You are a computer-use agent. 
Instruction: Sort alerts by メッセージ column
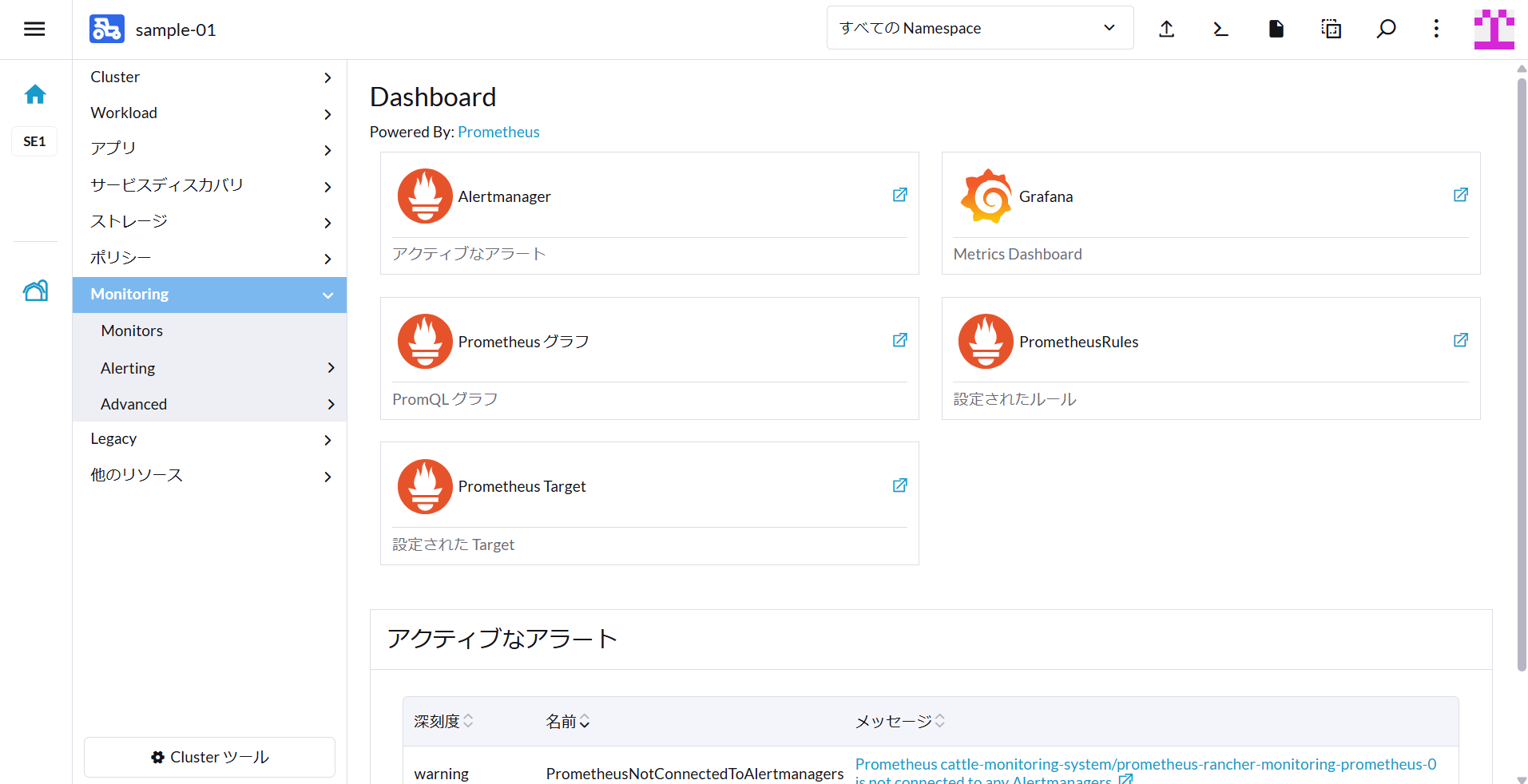tap(900, 721)
